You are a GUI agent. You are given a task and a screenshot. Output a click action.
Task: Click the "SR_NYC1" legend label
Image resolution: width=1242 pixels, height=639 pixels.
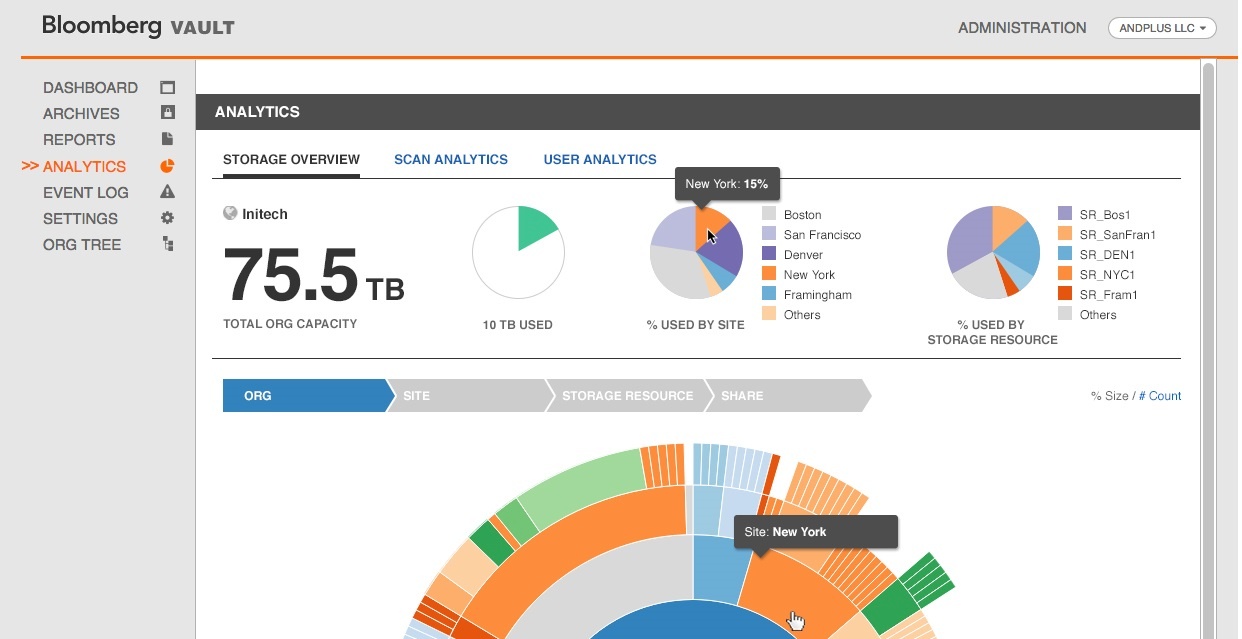[x=1107, y=275]
